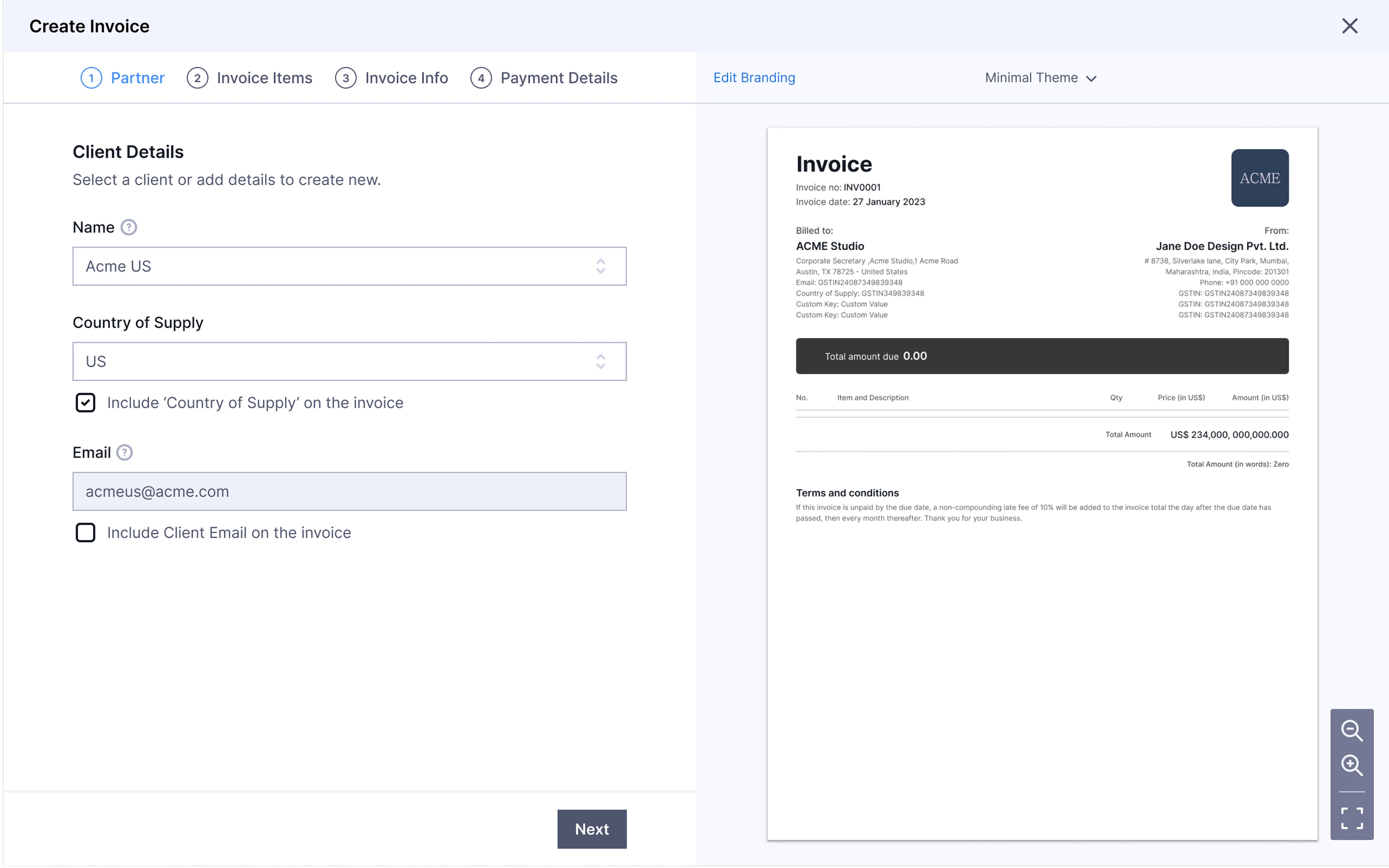This screenshot has height=868, width=1389.
Task: Click the ACME logo on the invoice
Action: (1260, 178)
